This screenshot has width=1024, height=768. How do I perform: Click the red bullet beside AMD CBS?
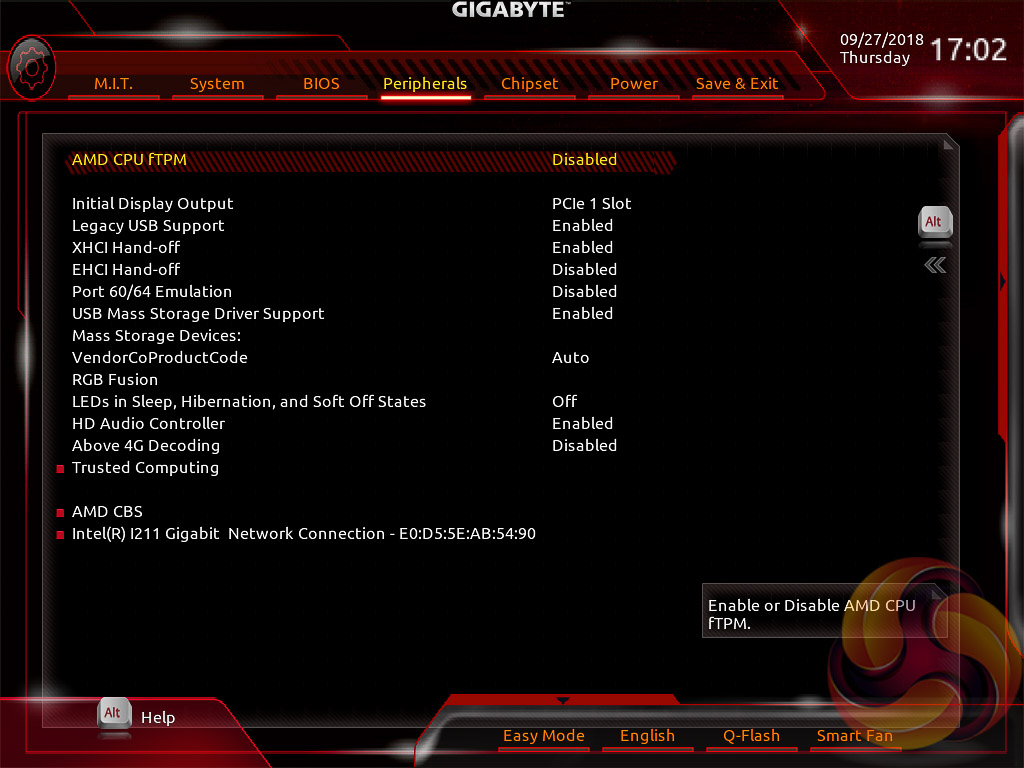(60, 513)
